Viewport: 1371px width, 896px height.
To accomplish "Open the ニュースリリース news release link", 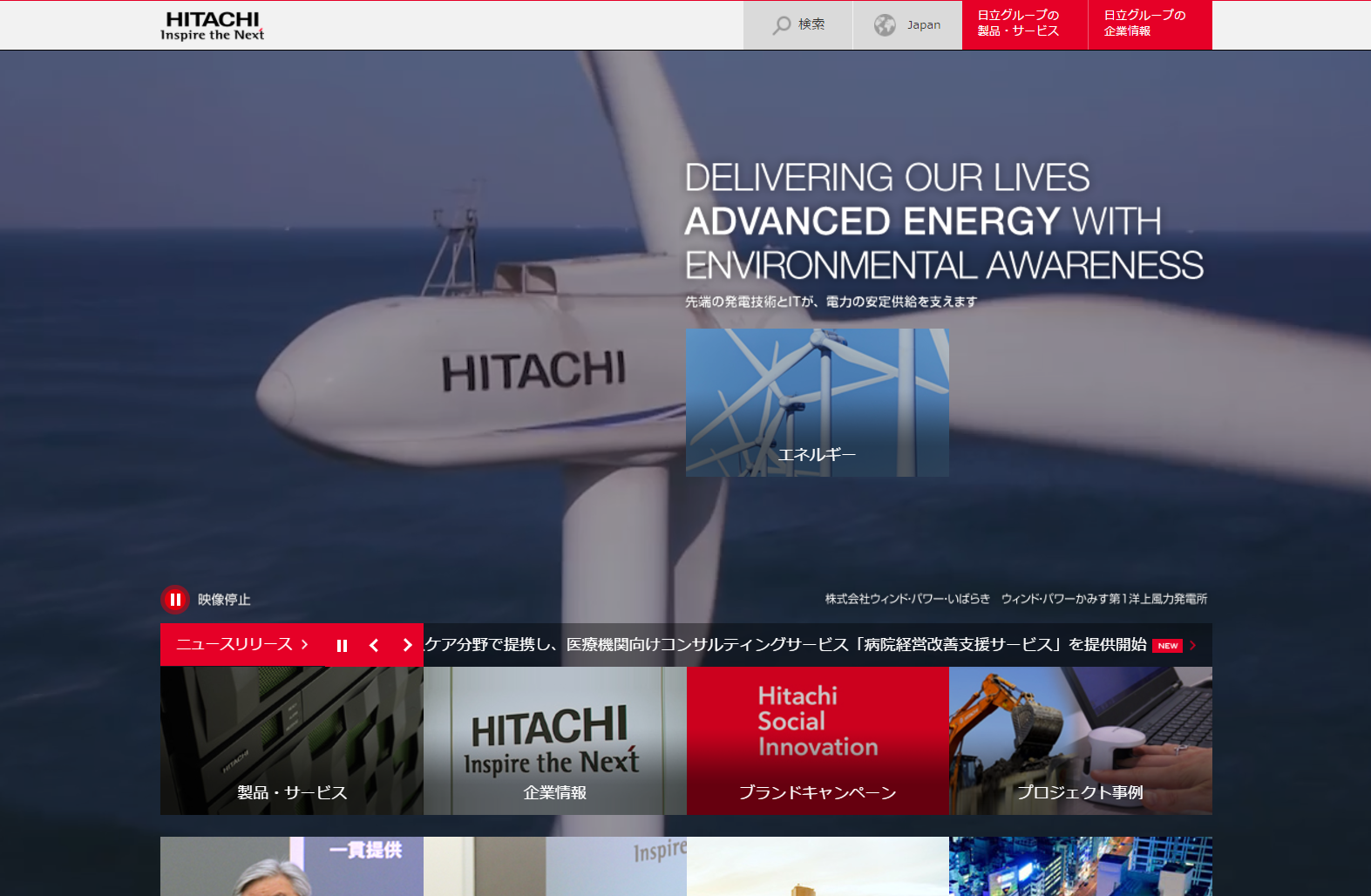I will pos(242,645).
